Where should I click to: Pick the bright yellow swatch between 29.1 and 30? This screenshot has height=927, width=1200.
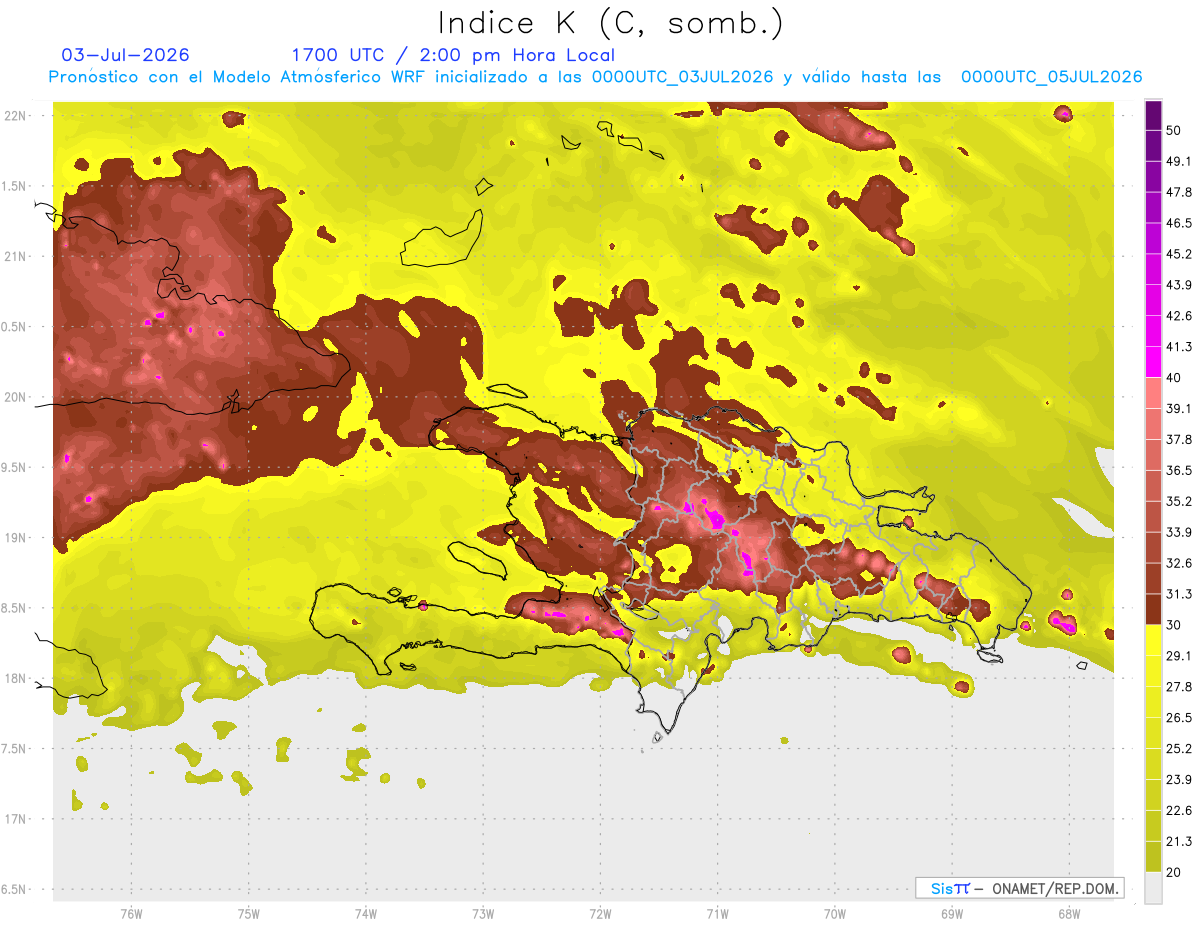pos(1153,640)
